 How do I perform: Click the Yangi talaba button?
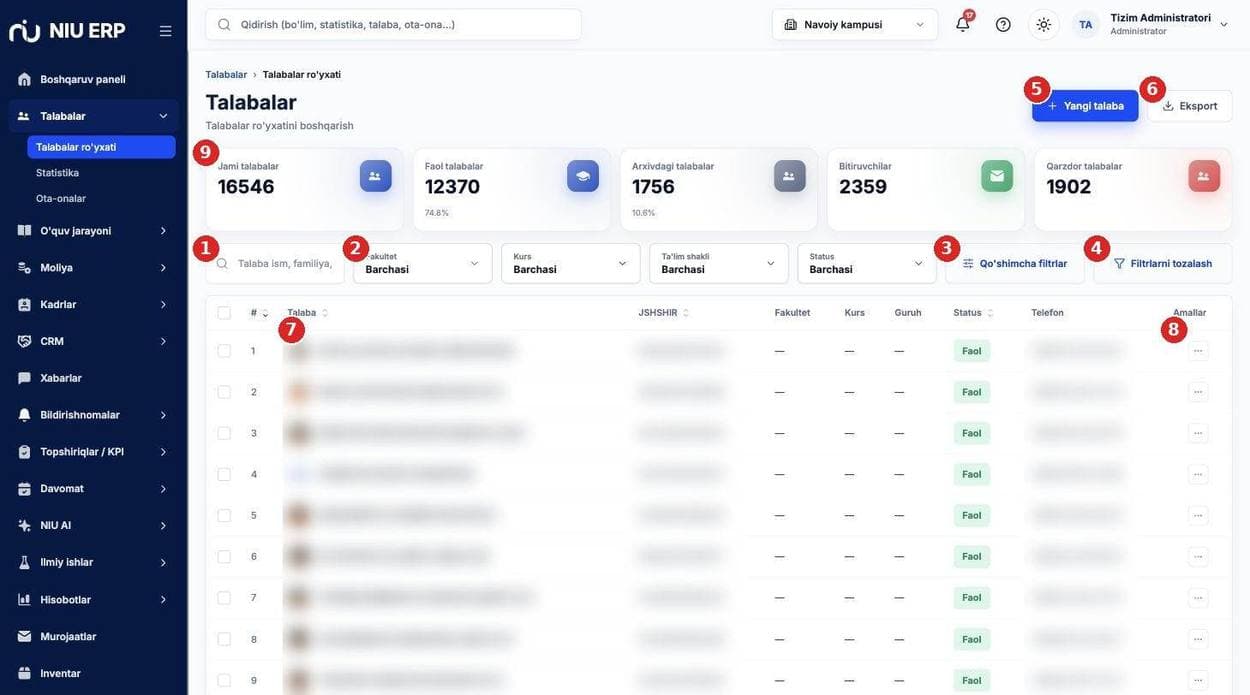tap(1085, 106)
